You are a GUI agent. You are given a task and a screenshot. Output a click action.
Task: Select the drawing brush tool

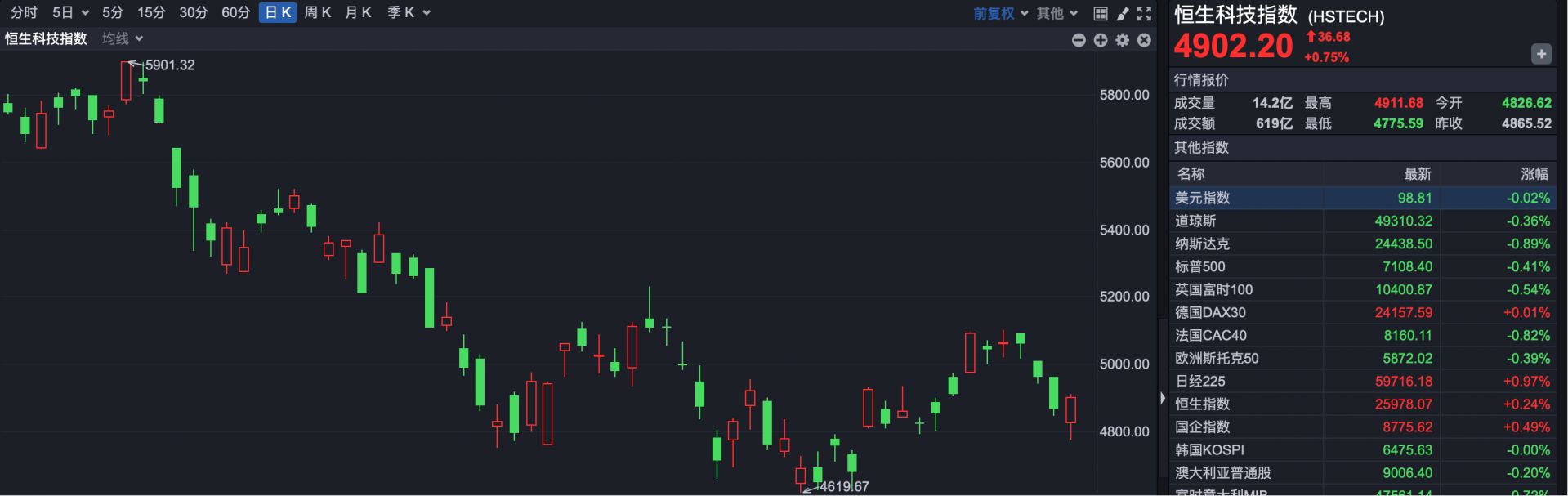tap(1123, 13)
